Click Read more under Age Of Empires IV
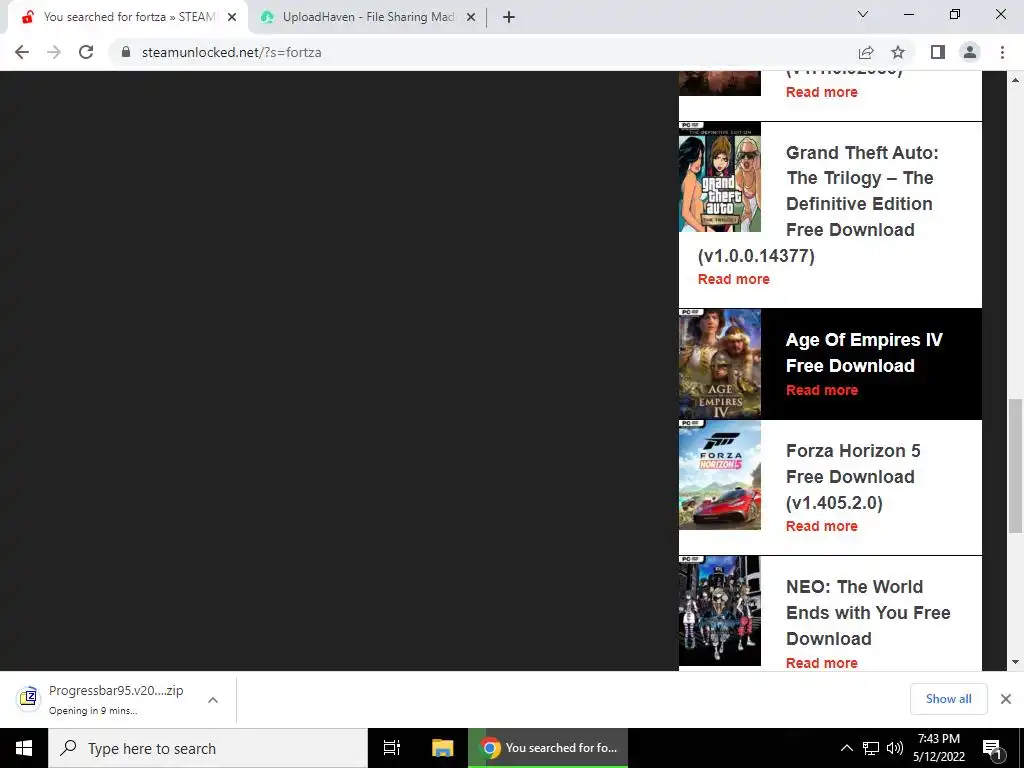 tap(822, 390)
